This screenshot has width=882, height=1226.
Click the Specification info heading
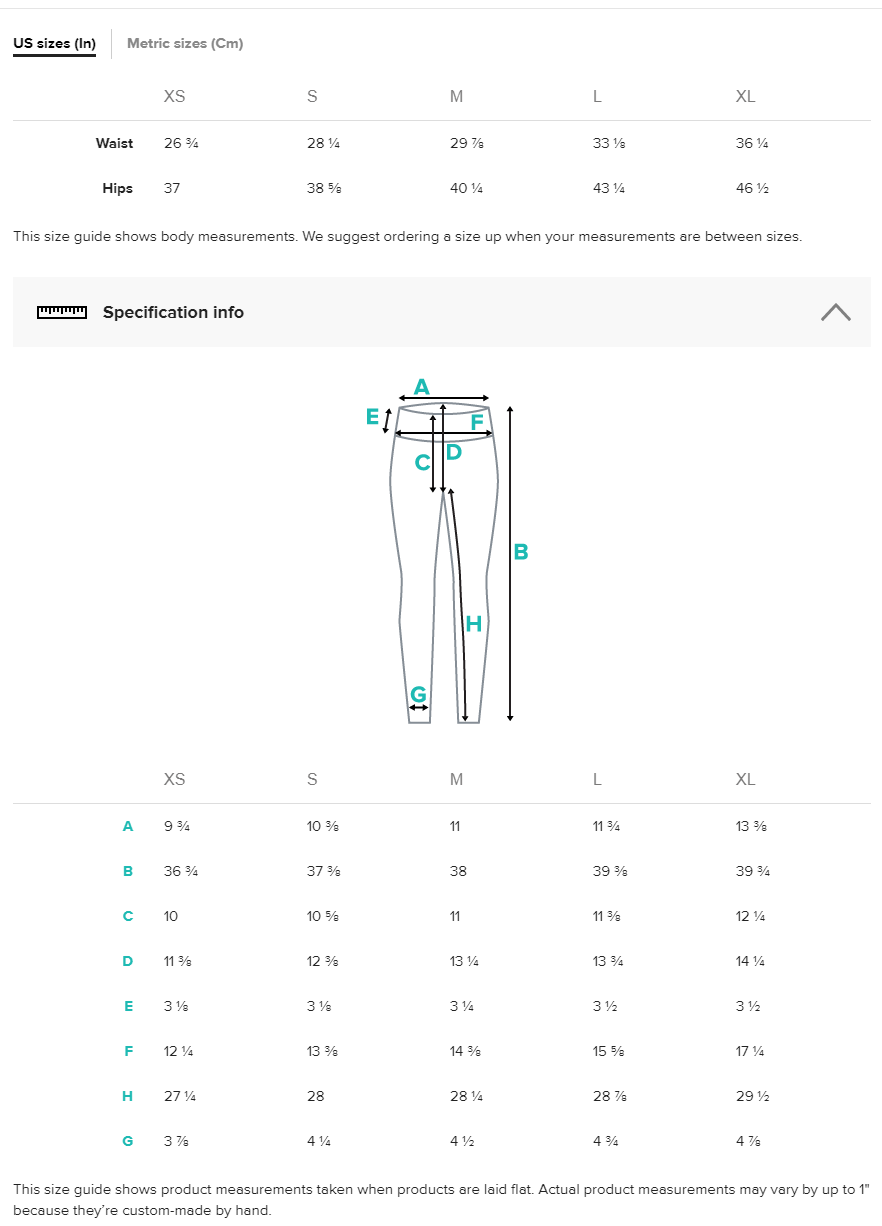pos(173,312)
